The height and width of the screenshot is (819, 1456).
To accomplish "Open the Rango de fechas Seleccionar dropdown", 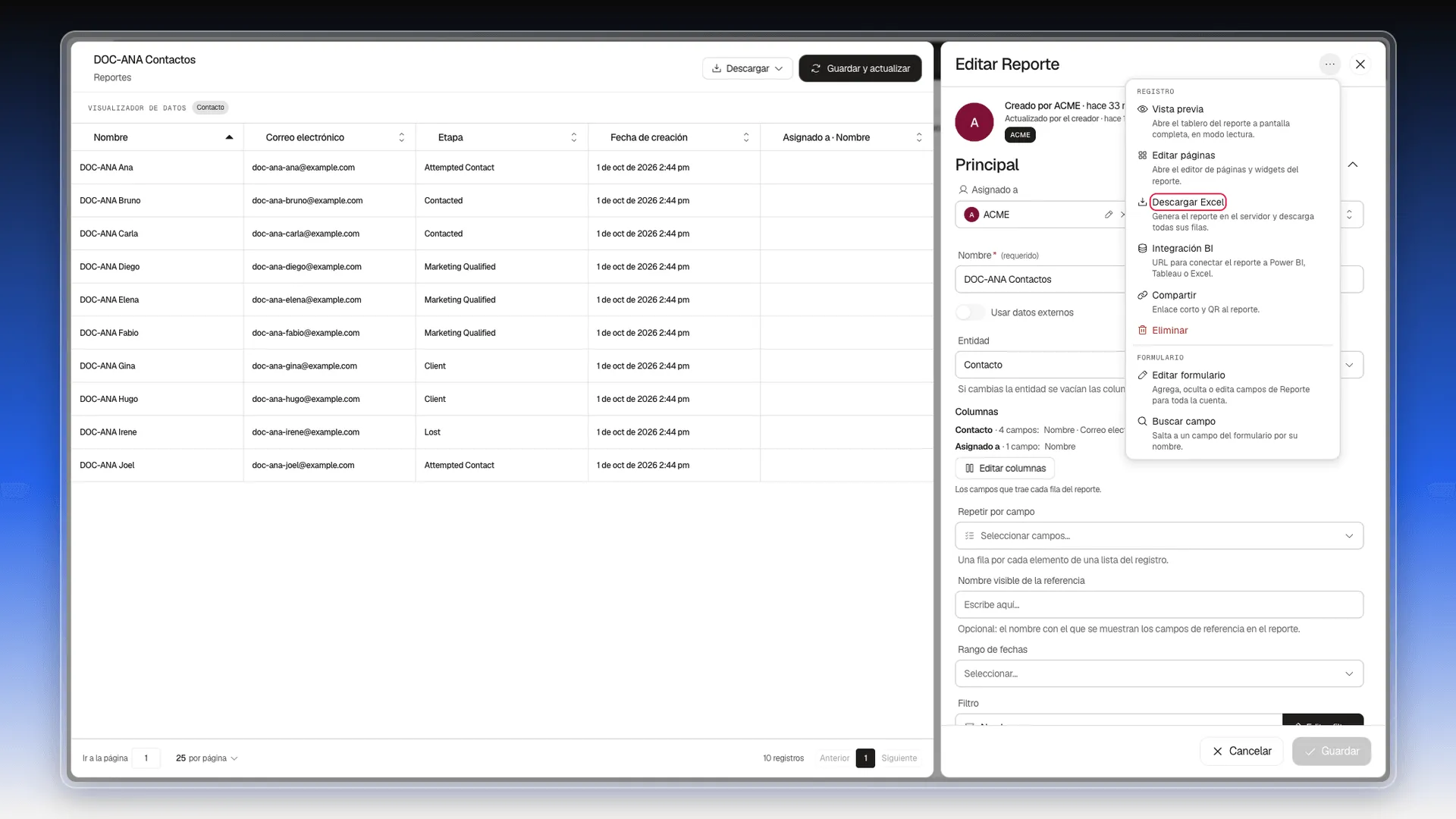I will tap(1159, 674).
